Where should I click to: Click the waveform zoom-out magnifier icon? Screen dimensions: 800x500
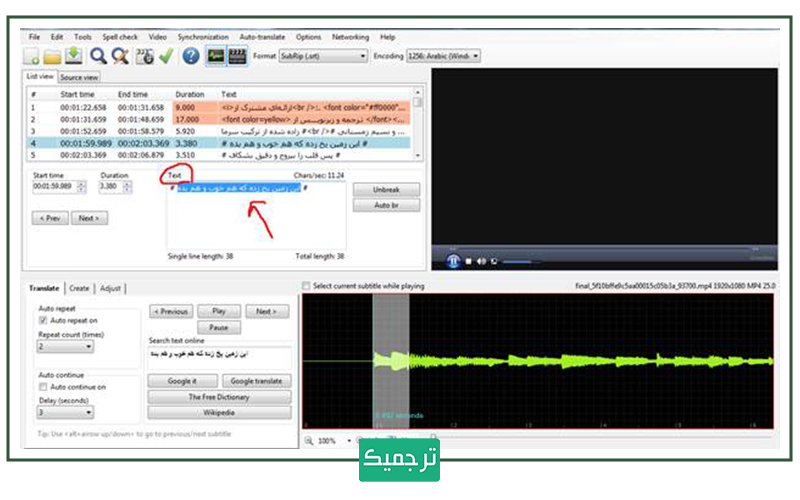click(309, 440)
